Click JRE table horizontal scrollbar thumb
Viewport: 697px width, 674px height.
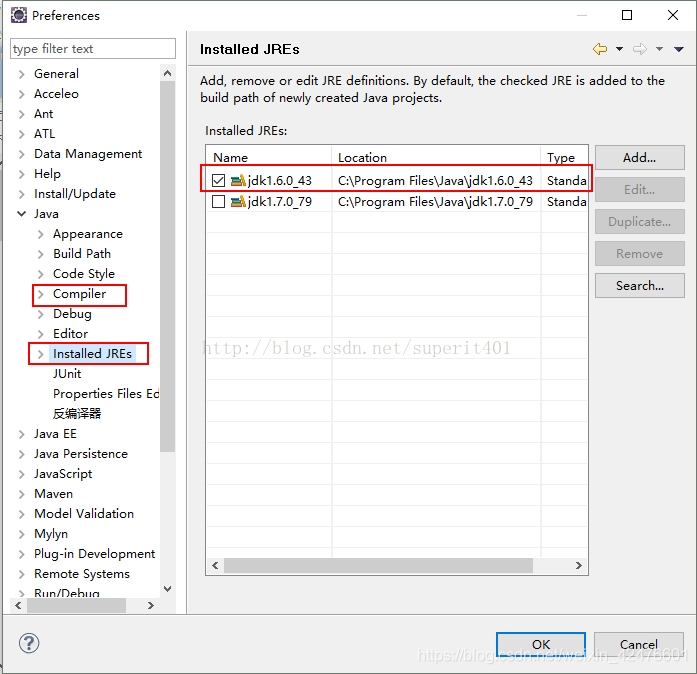click(x=378, y=566)
